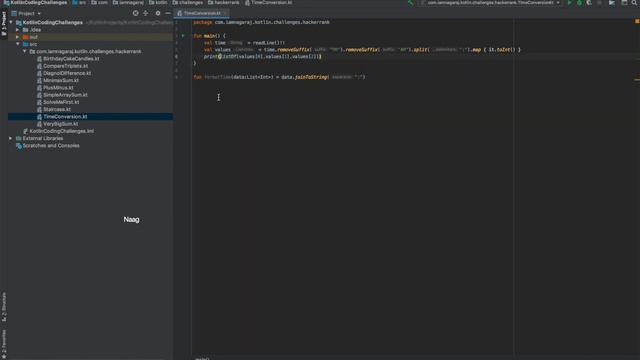Open DiagnolDifference.kt in project tree
This screenshot has width=640, height=360.
pyautogui.click(x=67, y=73)
